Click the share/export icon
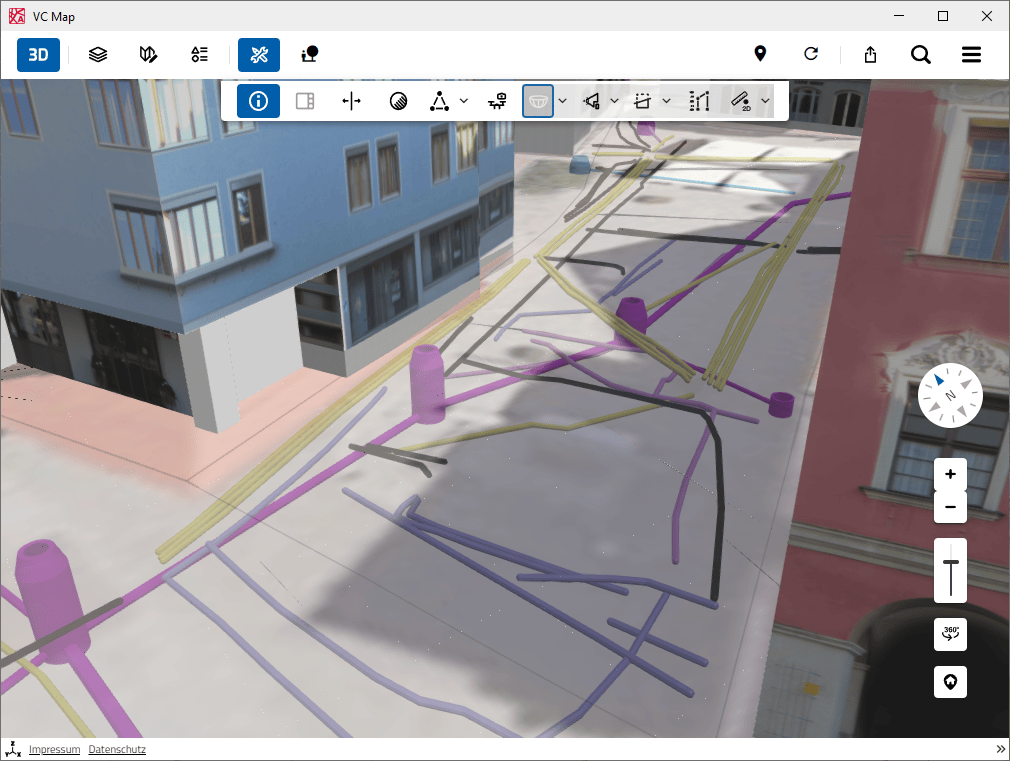The image size is (1010, 761). pyautogui.click(x=870, y=55)
